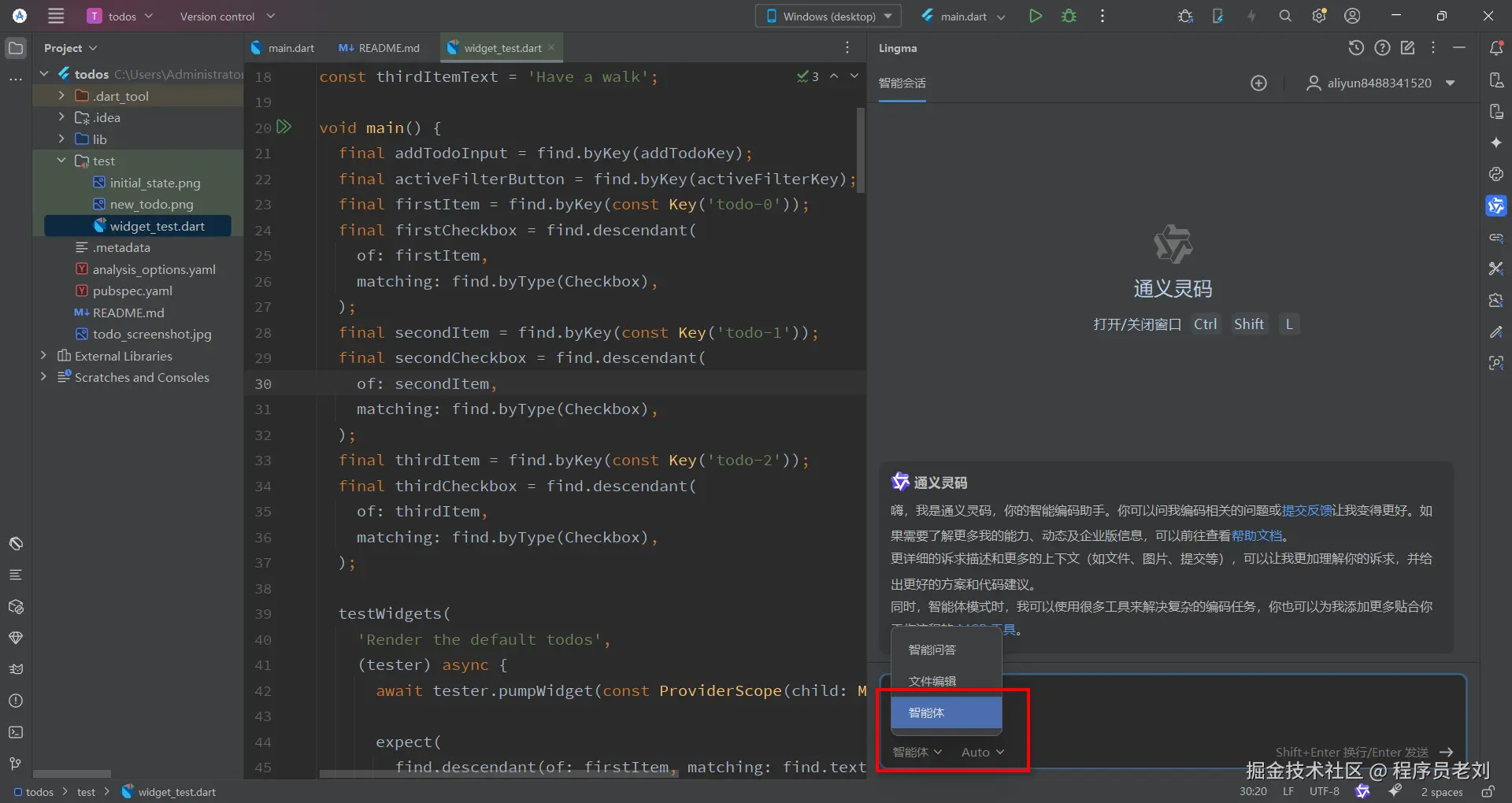The image size is (1512, 803).
Task: Open the gem icon tool window
Action: (16, 638)
